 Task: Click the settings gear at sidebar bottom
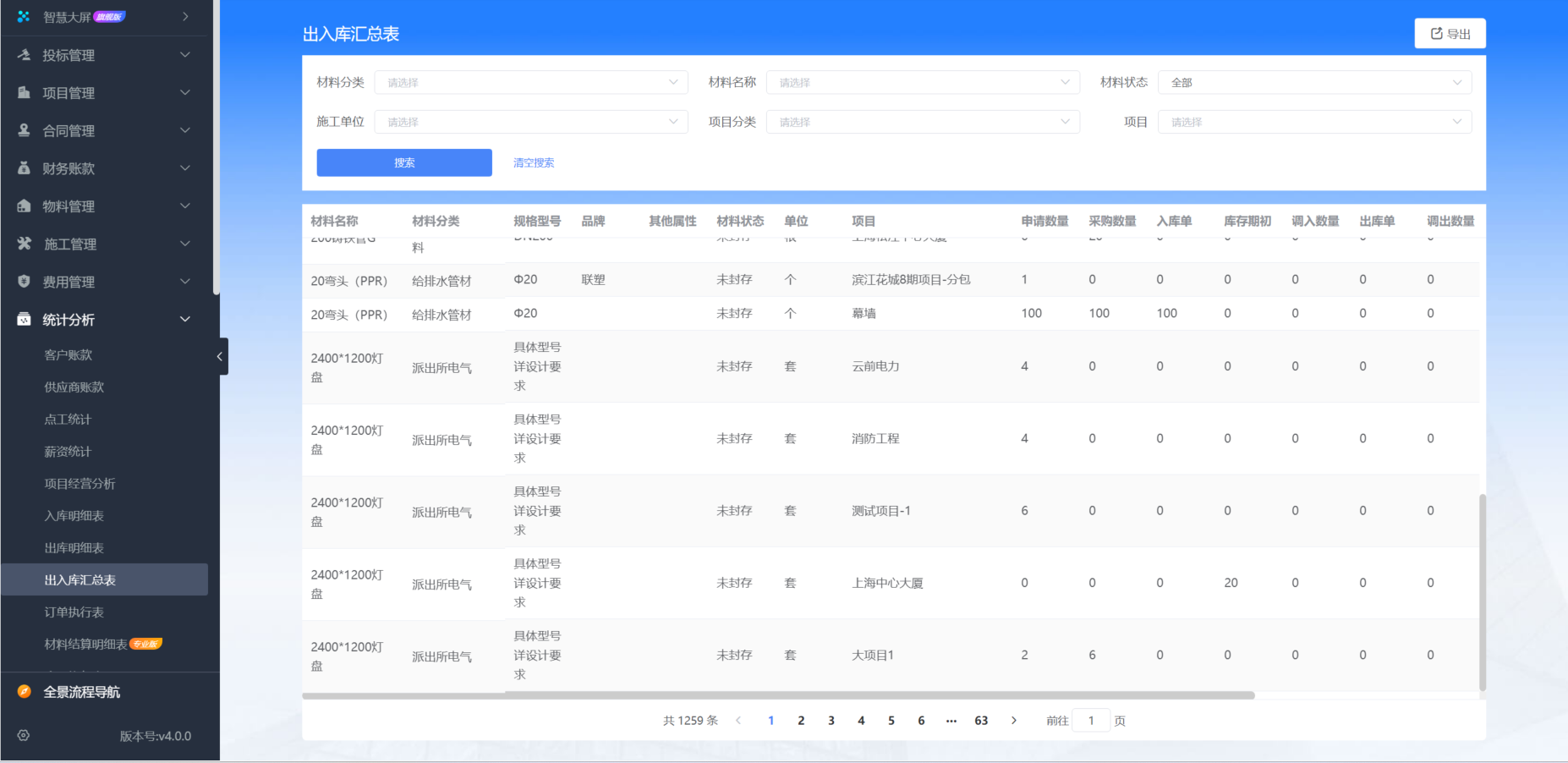pyautogui.click(x=23, y=736)
